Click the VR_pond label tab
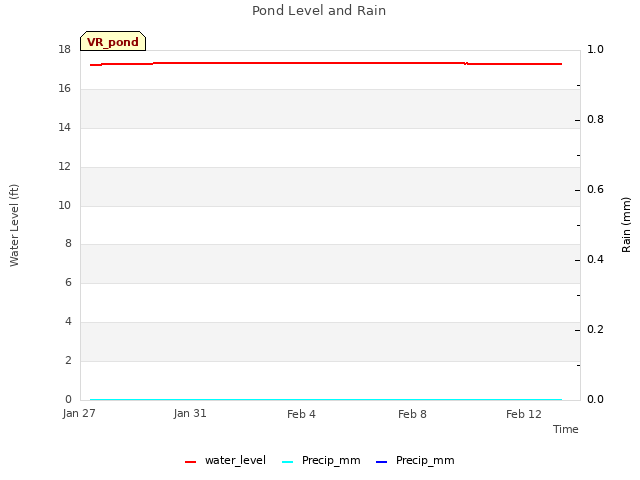Viewport: 640px width, 480px height. [x=113, y=41]
